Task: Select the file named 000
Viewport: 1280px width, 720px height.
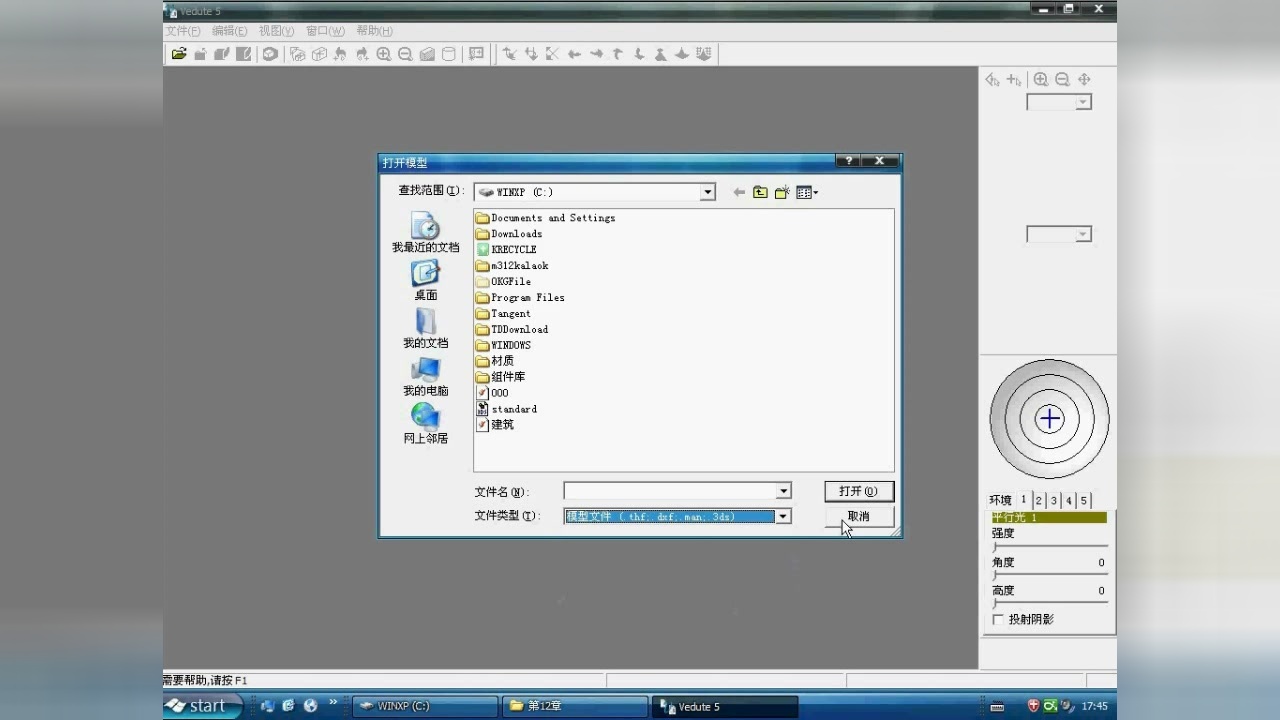Action: click(493, 393)
